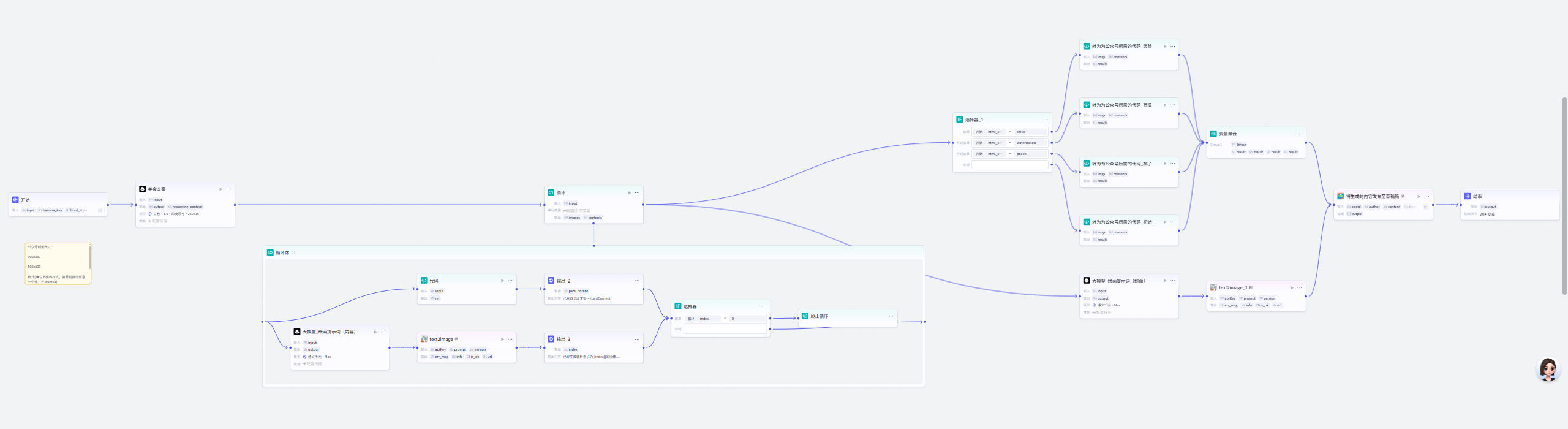Run 大模型_绘画提示词(内容) node with play icon
Image resolution: width=1568 pixels, height=429 pixels.
375,332
